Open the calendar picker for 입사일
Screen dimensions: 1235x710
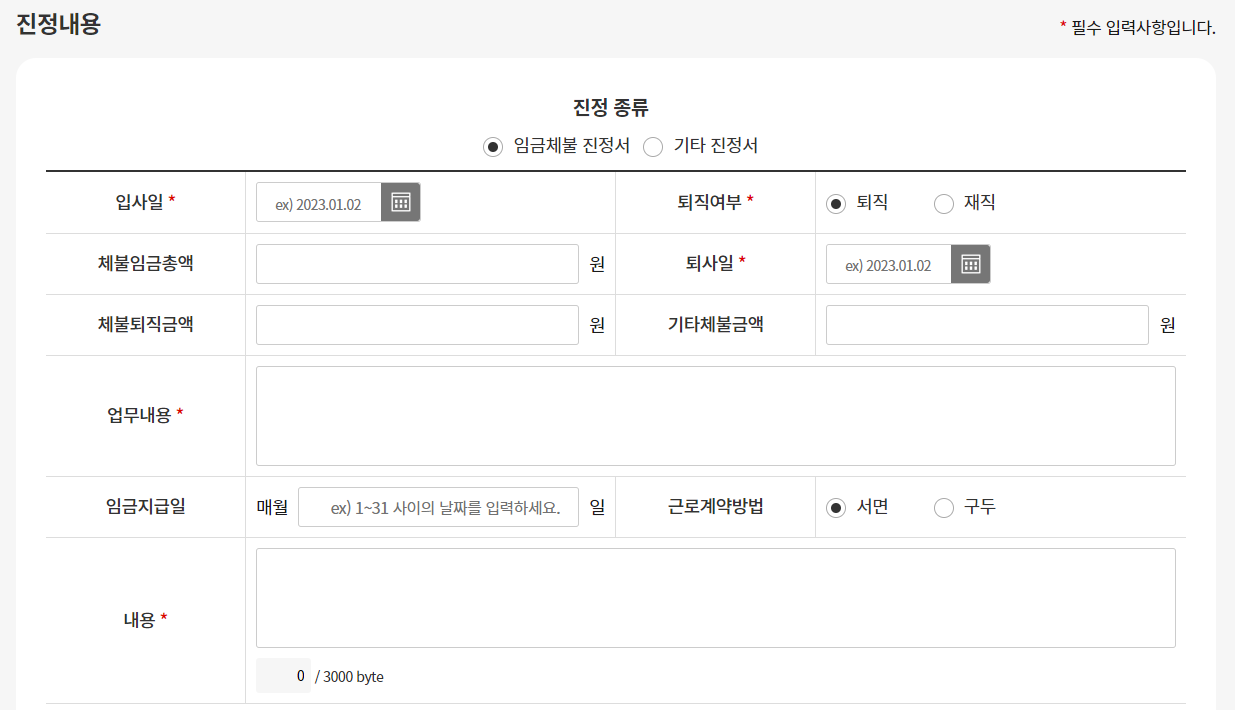399,201
